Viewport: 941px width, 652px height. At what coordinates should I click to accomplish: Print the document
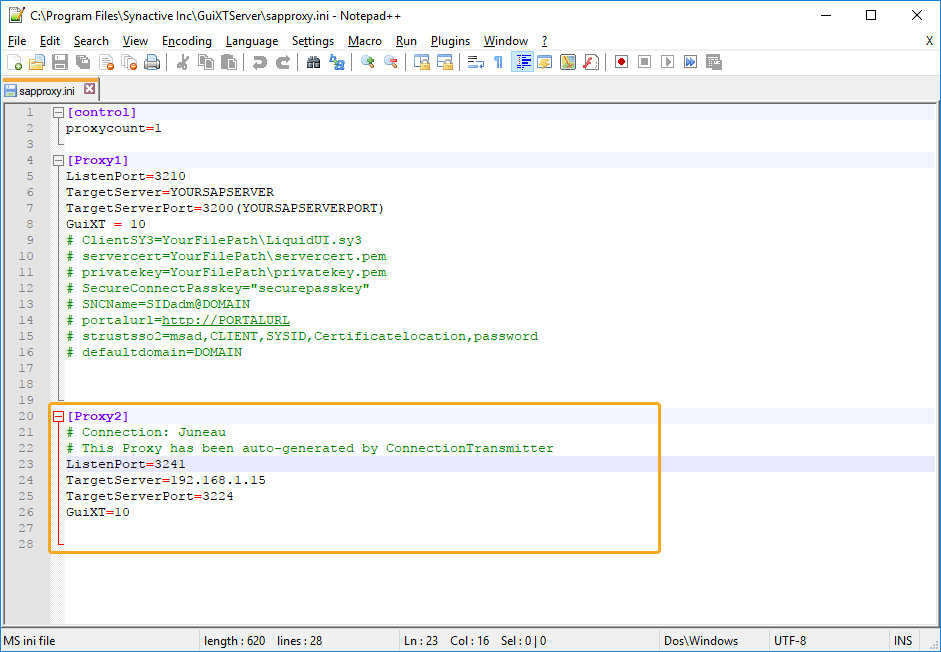click(x=152, y=62)
